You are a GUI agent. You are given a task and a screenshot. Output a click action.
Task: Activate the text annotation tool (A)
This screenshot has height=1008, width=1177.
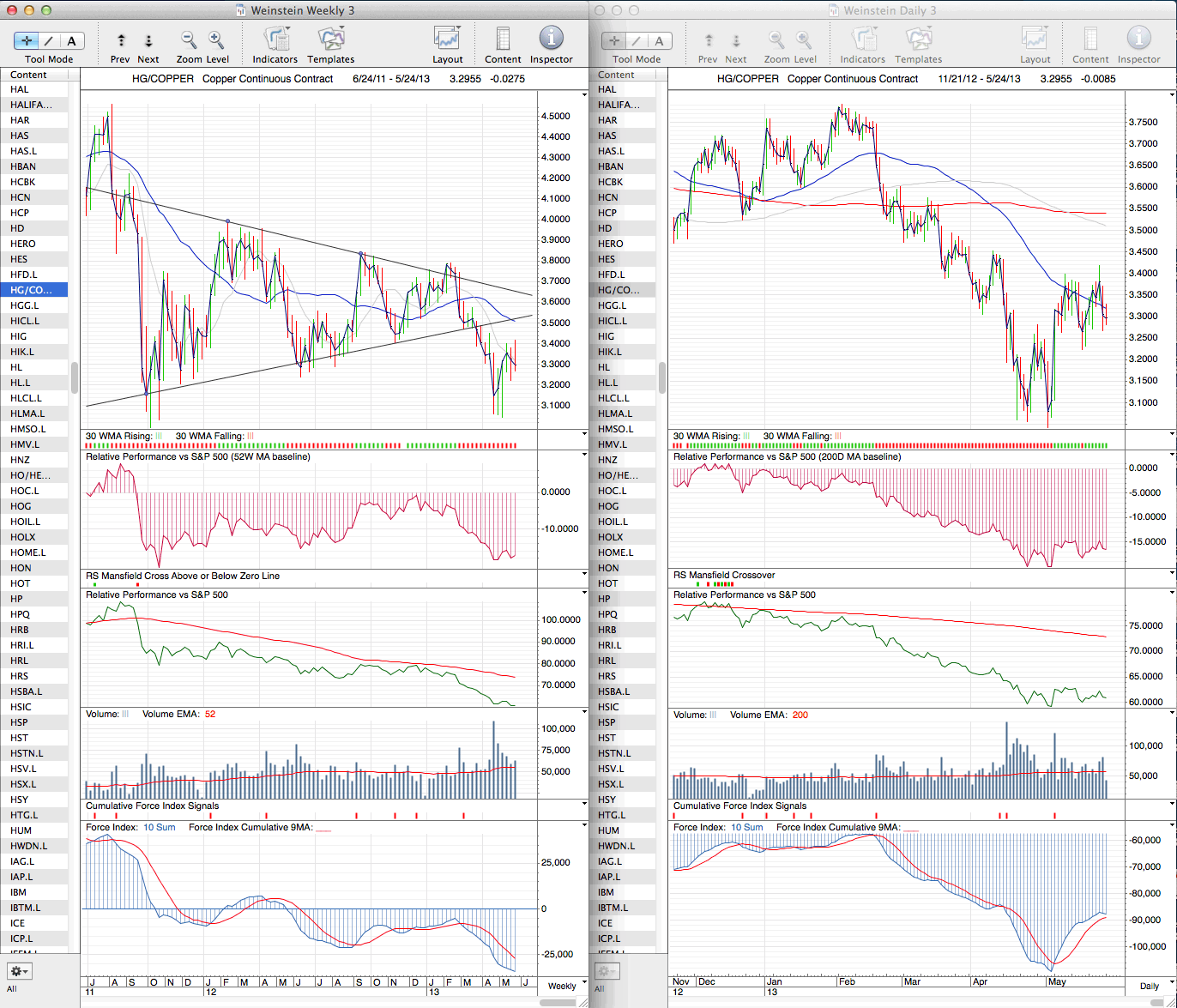click(x=71, y=40)
